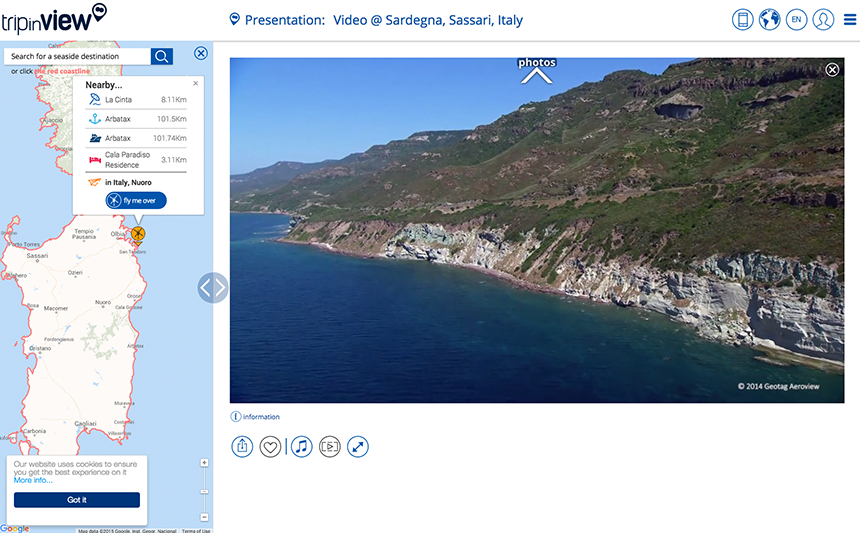Open the map Terms of Use link
Image resolution: width=860 pixels, height=533 pixels.
(x=196, y=531)
